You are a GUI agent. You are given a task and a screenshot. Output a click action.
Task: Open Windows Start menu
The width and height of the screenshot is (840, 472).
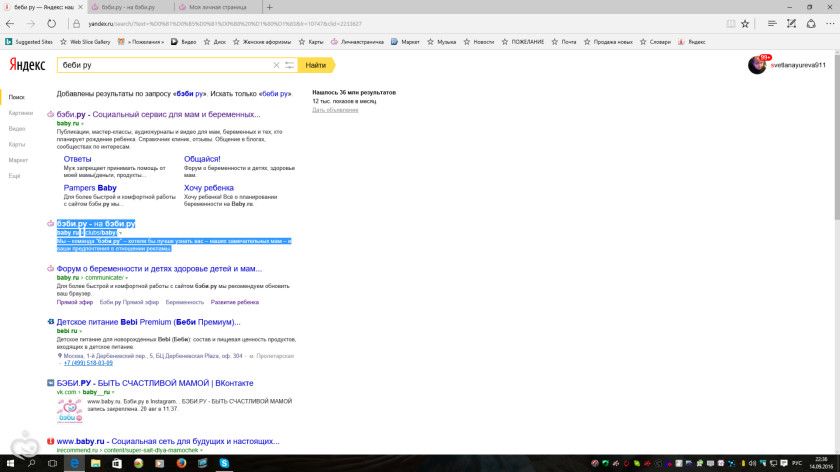[10, 463]
